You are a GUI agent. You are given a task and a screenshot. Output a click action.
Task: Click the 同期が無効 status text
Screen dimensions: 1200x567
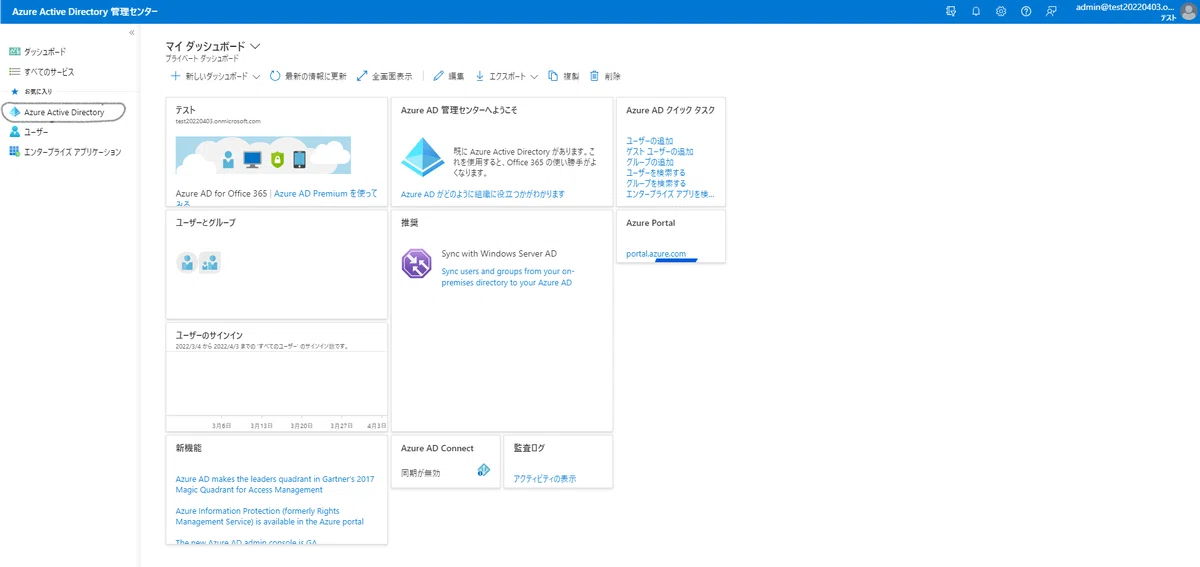[420, 472]
